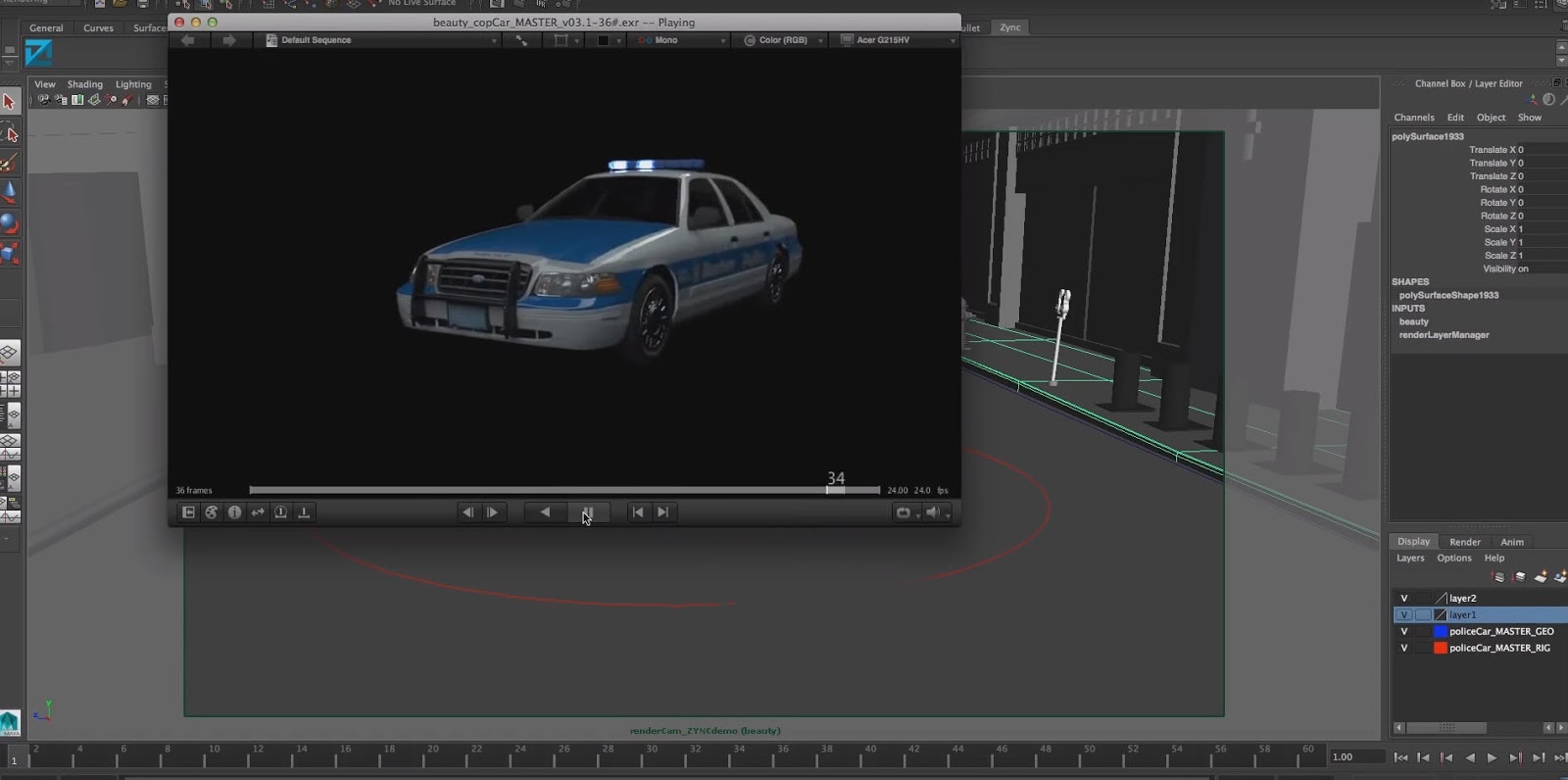The width and height of the screenshot is (1568, 780).
Task: Go back in the RV viewer toolbar
Action: tap(188, 40)
